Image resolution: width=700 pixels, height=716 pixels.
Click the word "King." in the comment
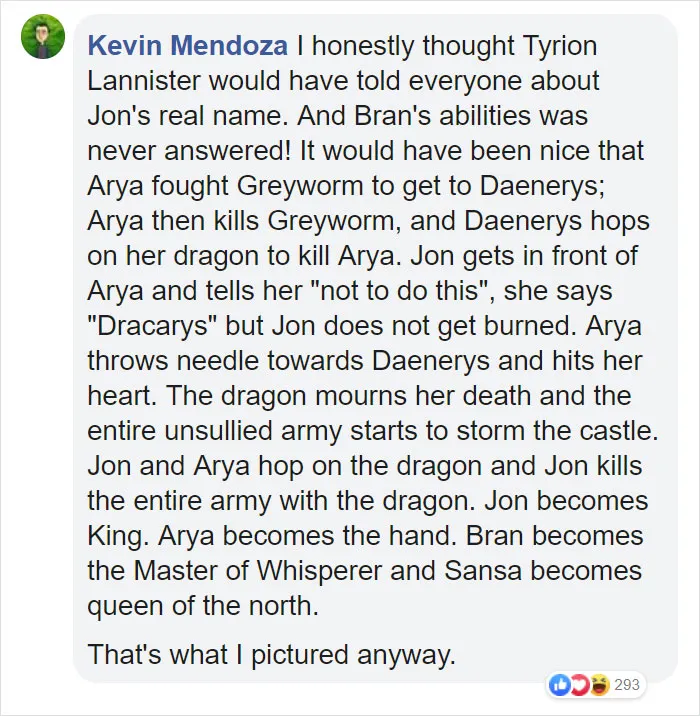[x=118, y=536]
